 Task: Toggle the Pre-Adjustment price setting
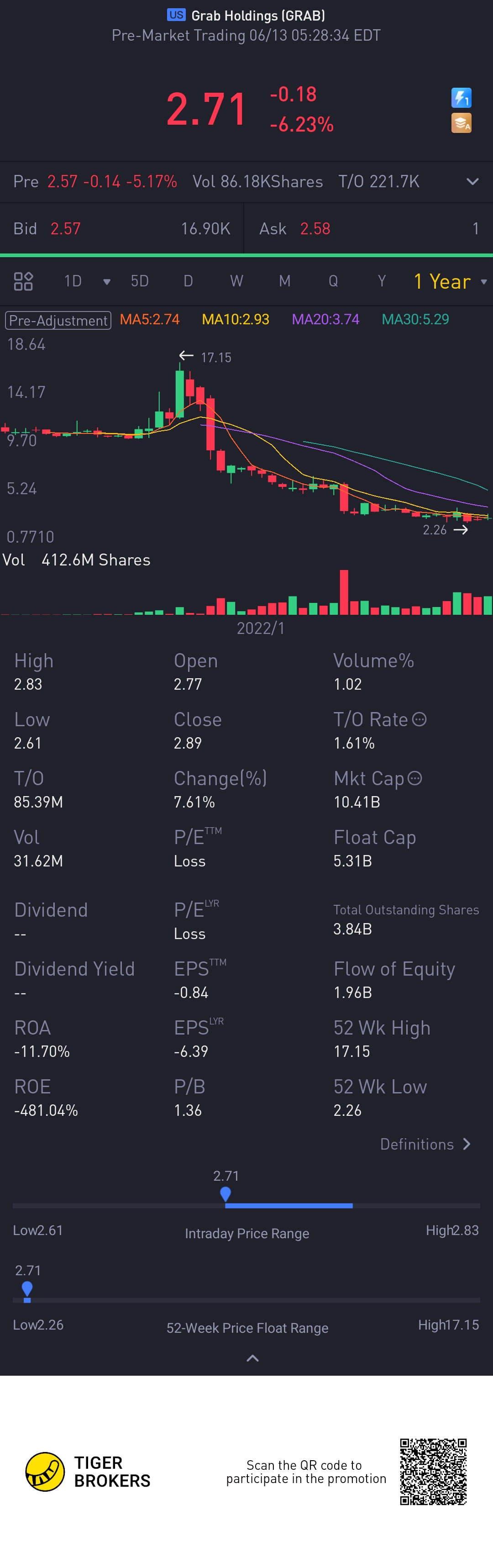coord(58,320)
